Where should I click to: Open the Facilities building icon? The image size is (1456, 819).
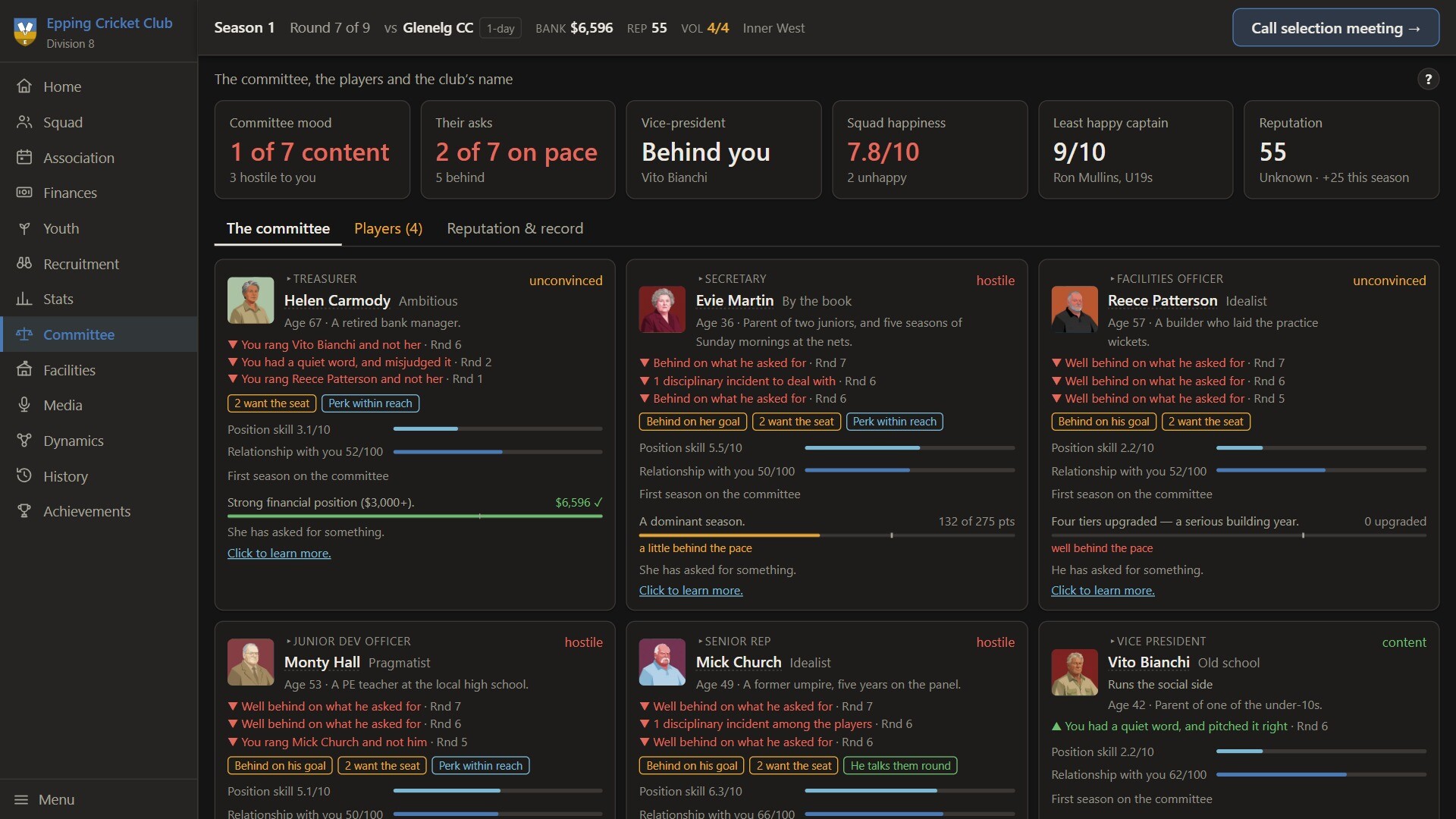coord(24,370)
